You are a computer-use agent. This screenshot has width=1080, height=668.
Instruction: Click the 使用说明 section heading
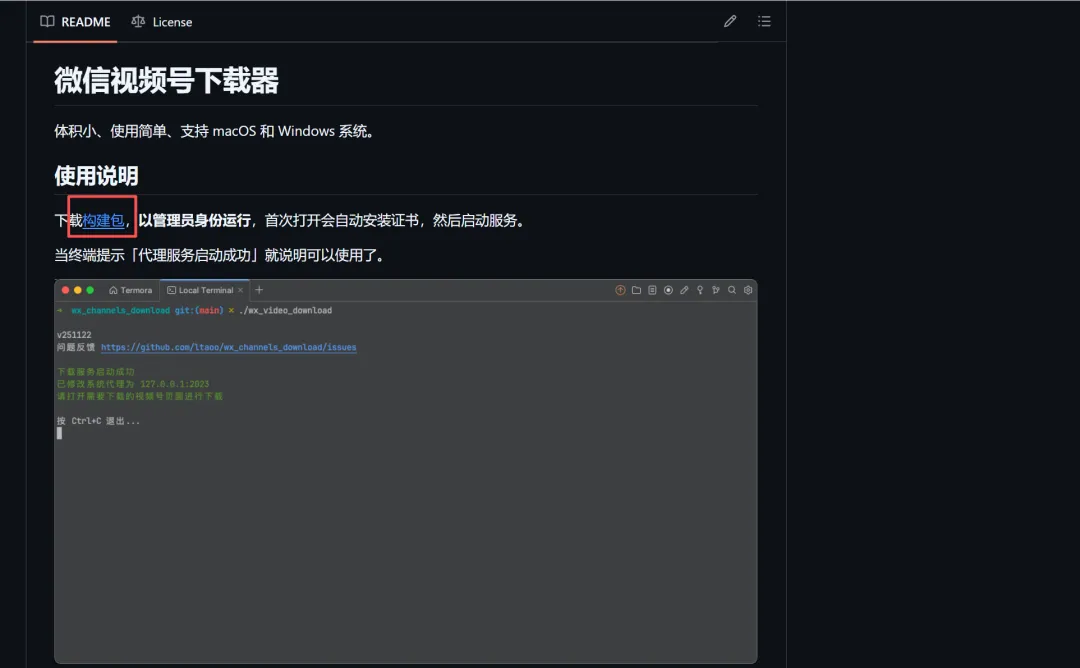[96, 176]
